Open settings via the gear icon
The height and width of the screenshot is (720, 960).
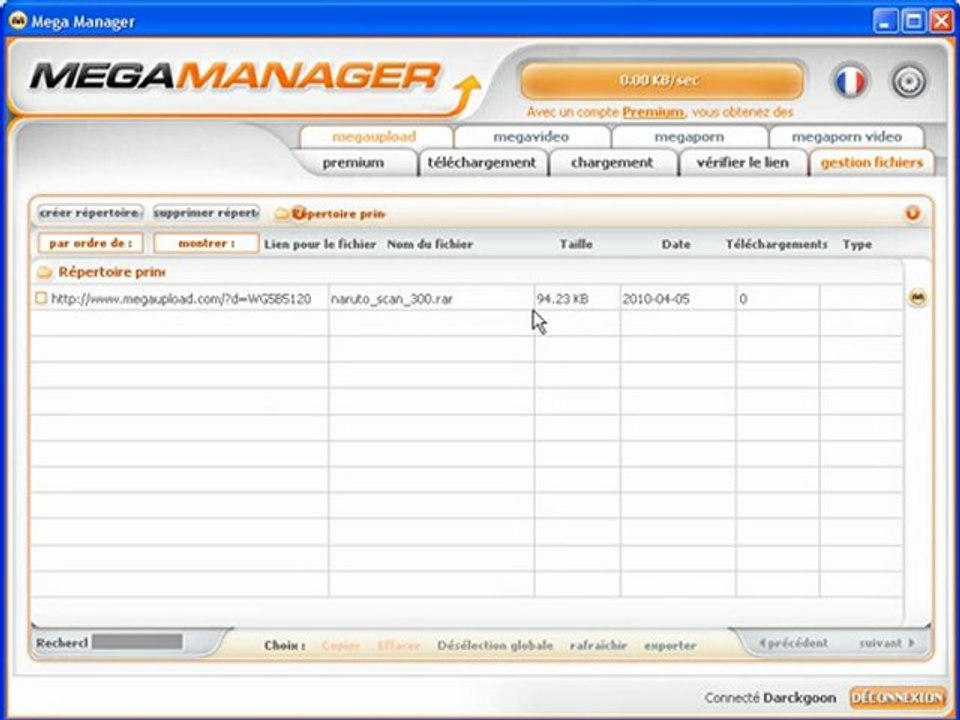tap(909, 81)
